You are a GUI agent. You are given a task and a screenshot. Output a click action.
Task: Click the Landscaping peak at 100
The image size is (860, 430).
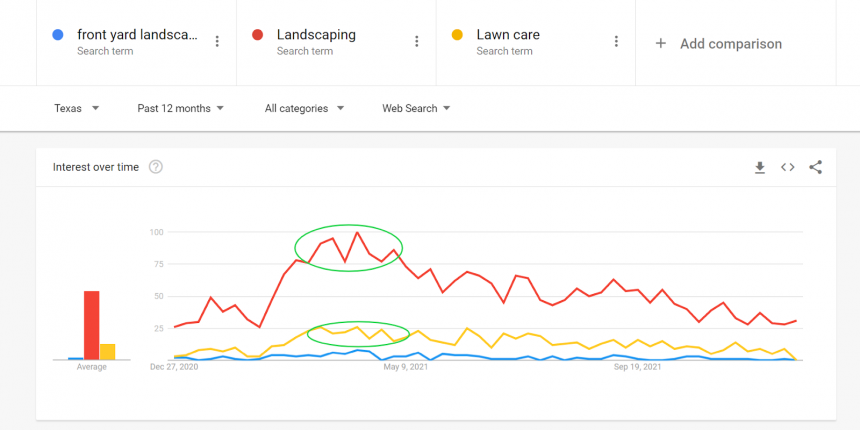357,233
